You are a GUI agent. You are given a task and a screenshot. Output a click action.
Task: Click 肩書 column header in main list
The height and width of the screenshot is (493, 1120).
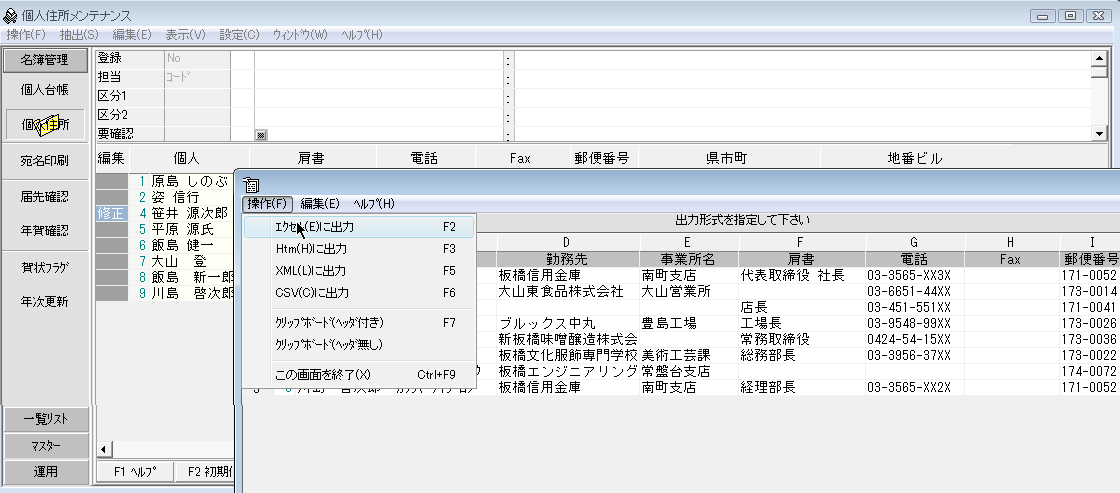tap(311, 159)
